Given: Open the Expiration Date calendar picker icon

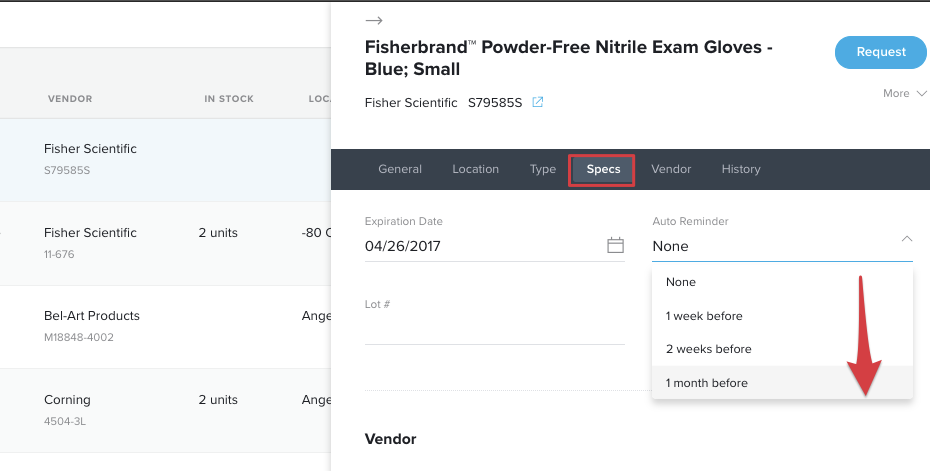Looking at the screenshot, I should [x=616, y=245].
